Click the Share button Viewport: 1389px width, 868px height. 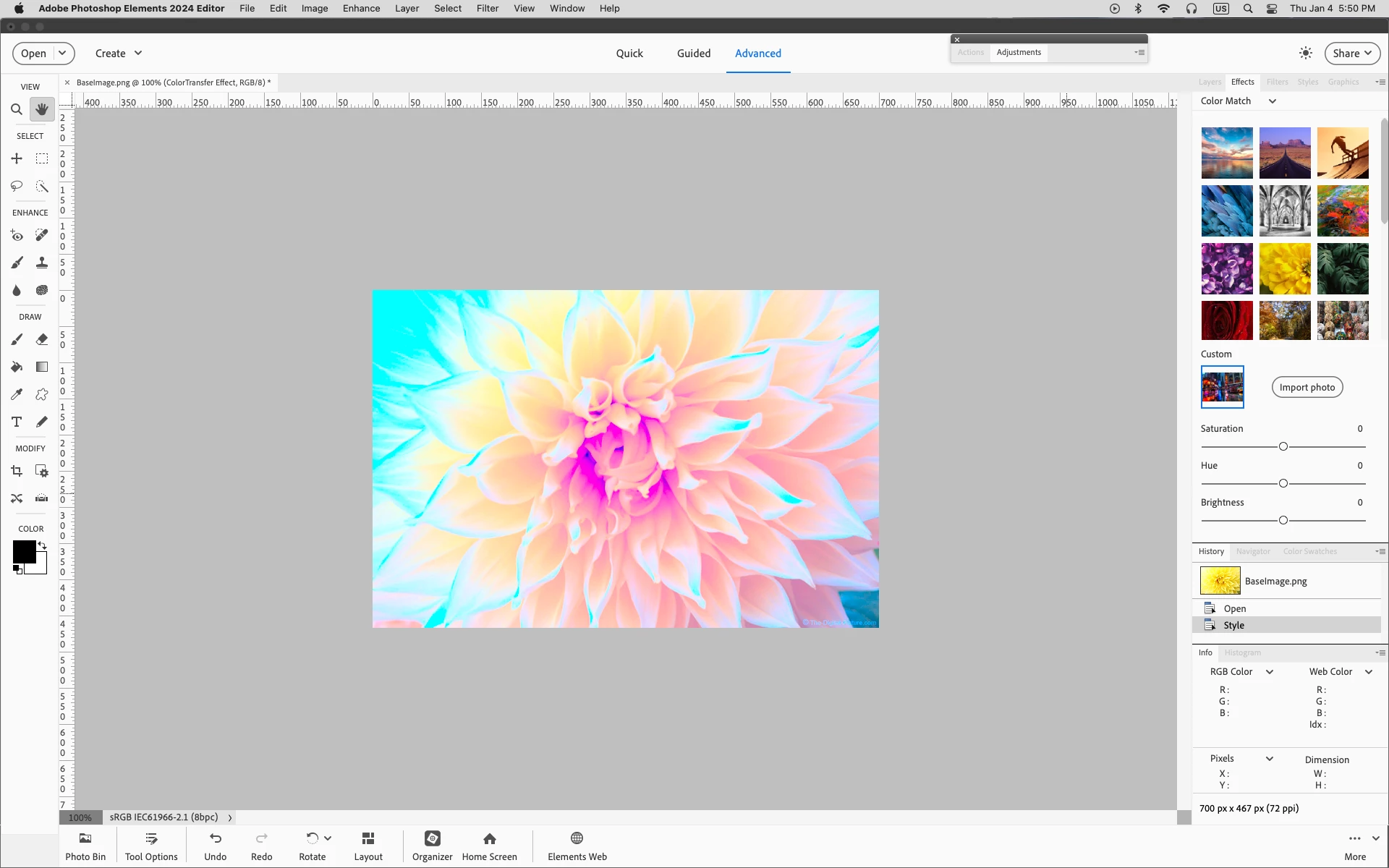coord(1351,53)
